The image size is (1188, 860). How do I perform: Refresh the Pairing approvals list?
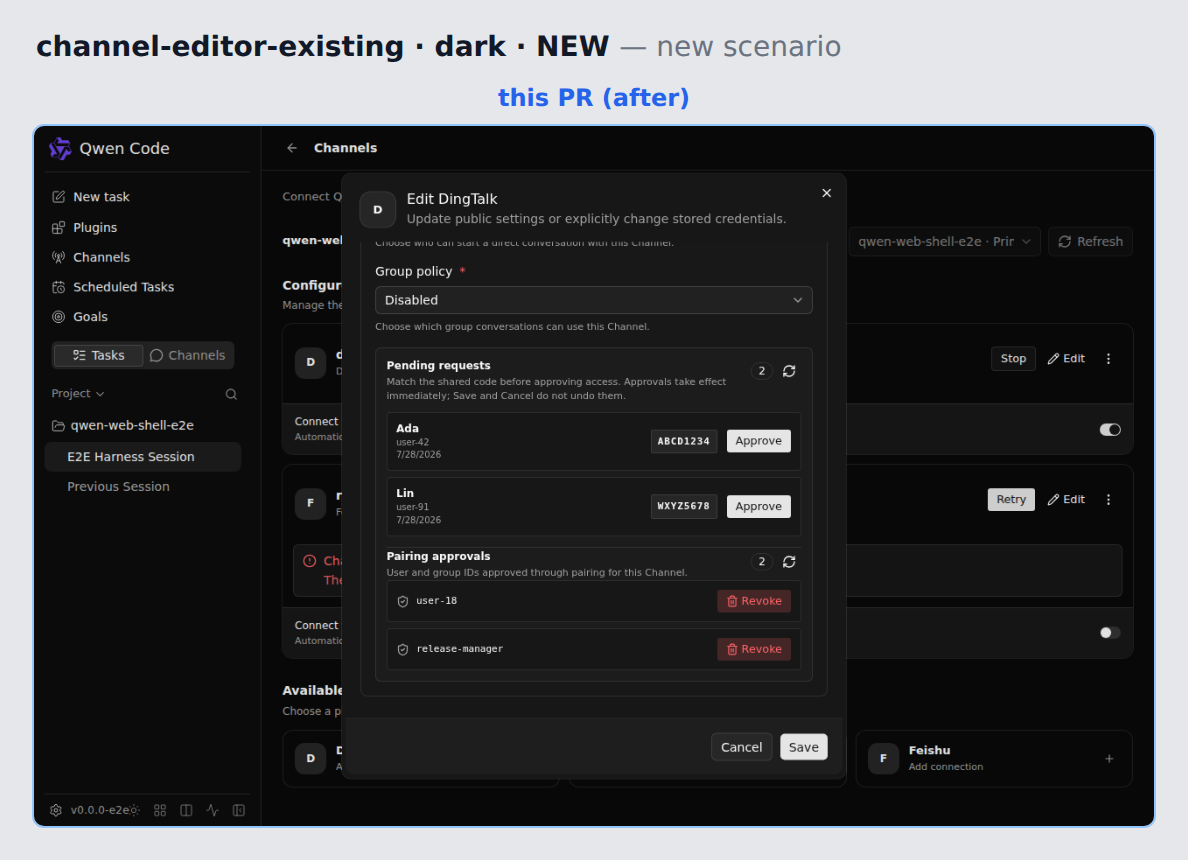coord(789,561)
